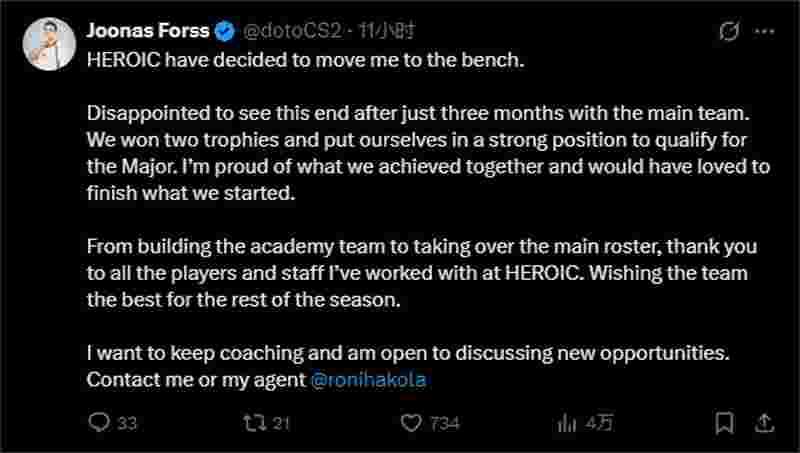Screen dimensions: 800x453
Task: Click the "HEROIC have decided" opening sentence
Action: coord(306,60)
